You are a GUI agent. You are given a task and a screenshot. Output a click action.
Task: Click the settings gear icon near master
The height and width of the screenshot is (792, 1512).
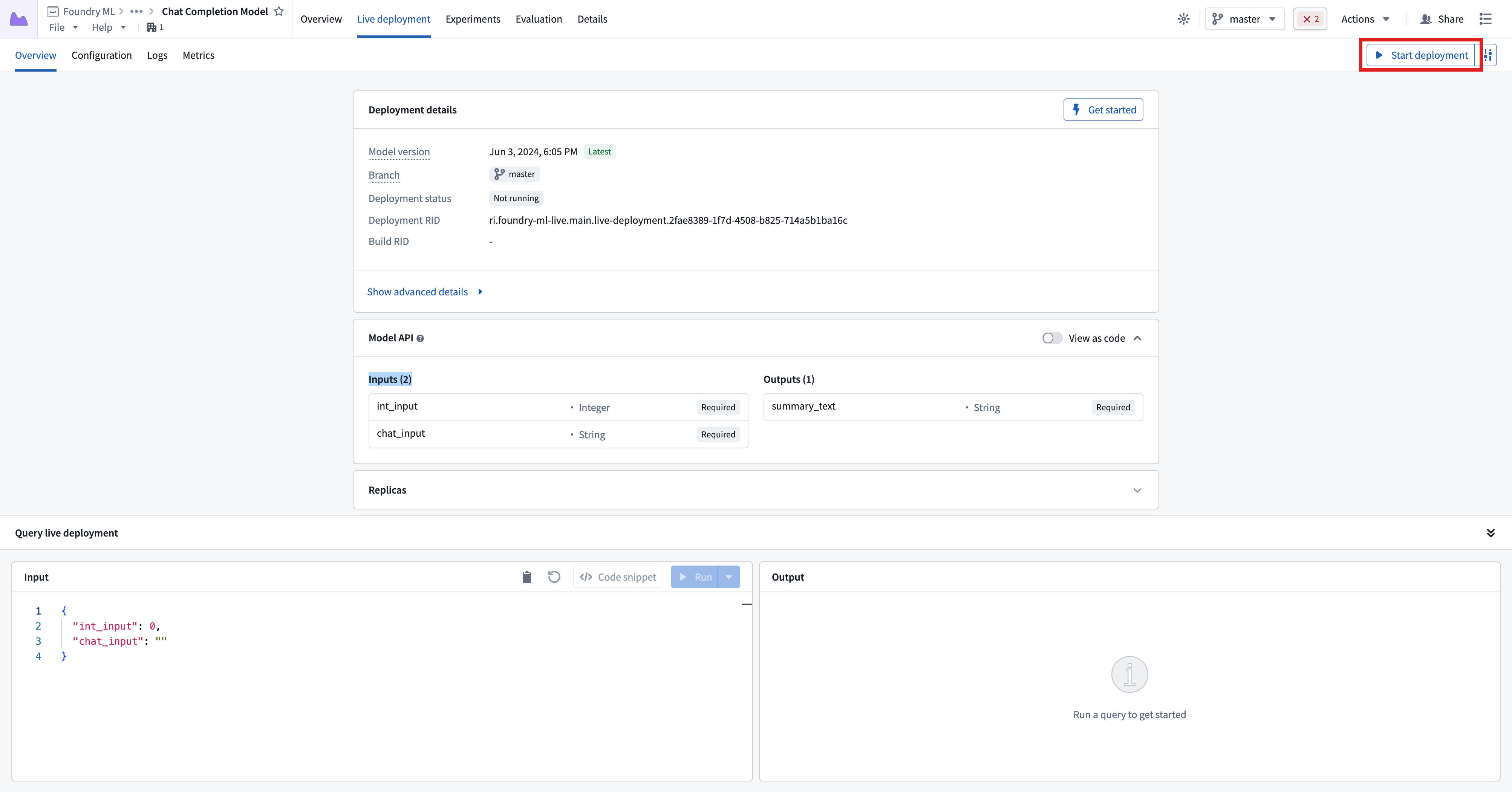1183,19
